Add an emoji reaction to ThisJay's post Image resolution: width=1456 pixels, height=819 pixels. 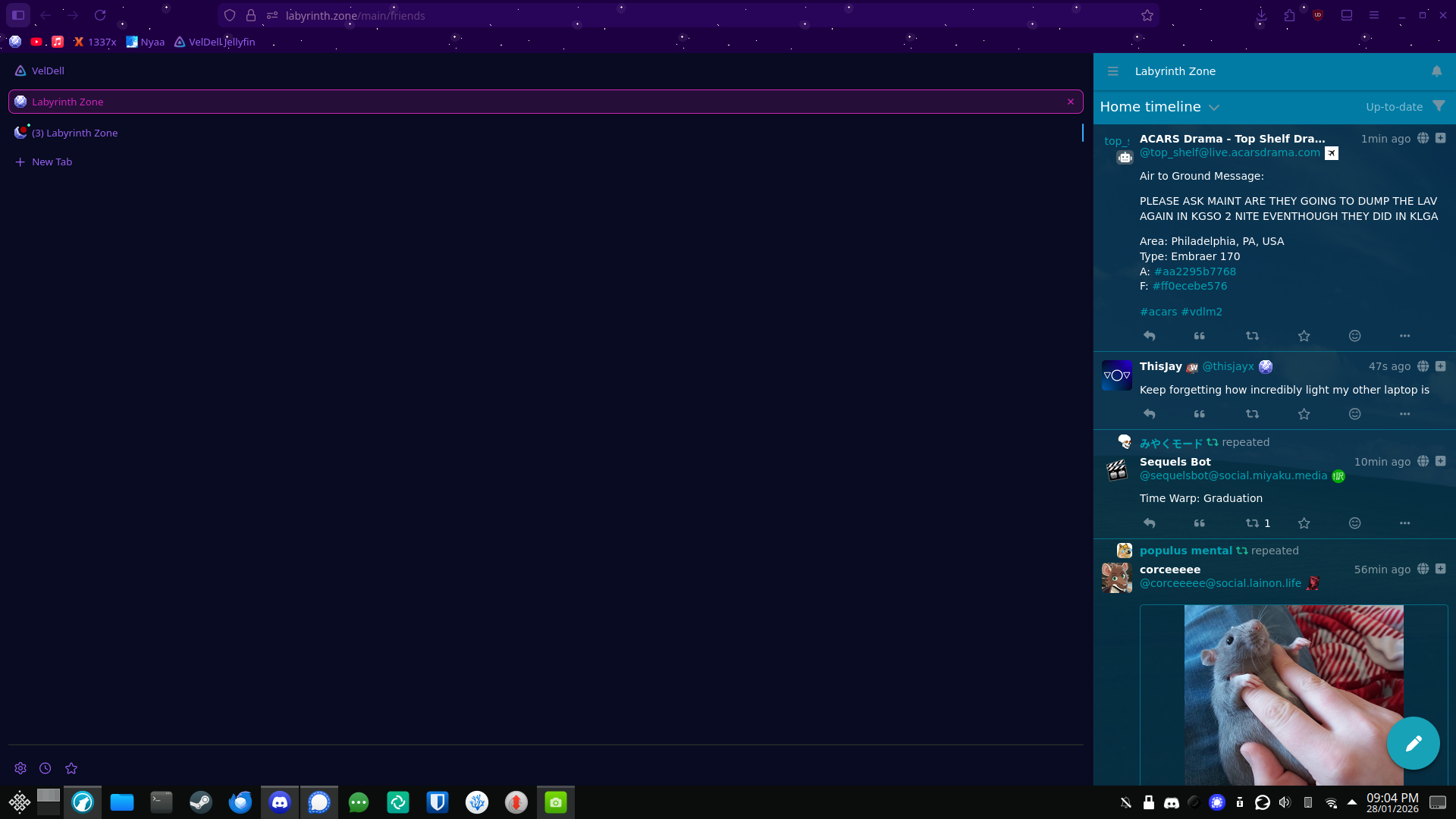(1354, 414)
